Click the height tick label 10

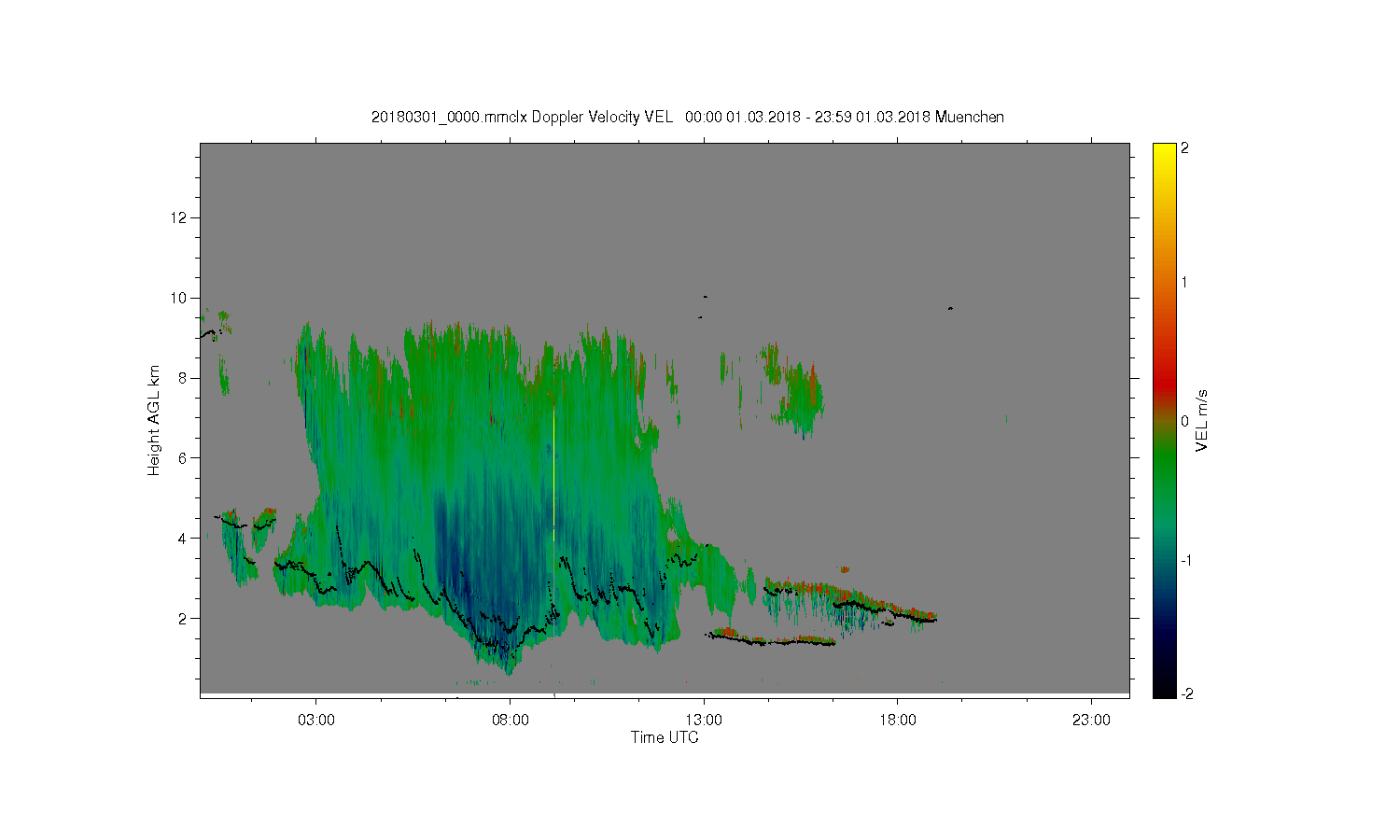(x=180, y=298)
